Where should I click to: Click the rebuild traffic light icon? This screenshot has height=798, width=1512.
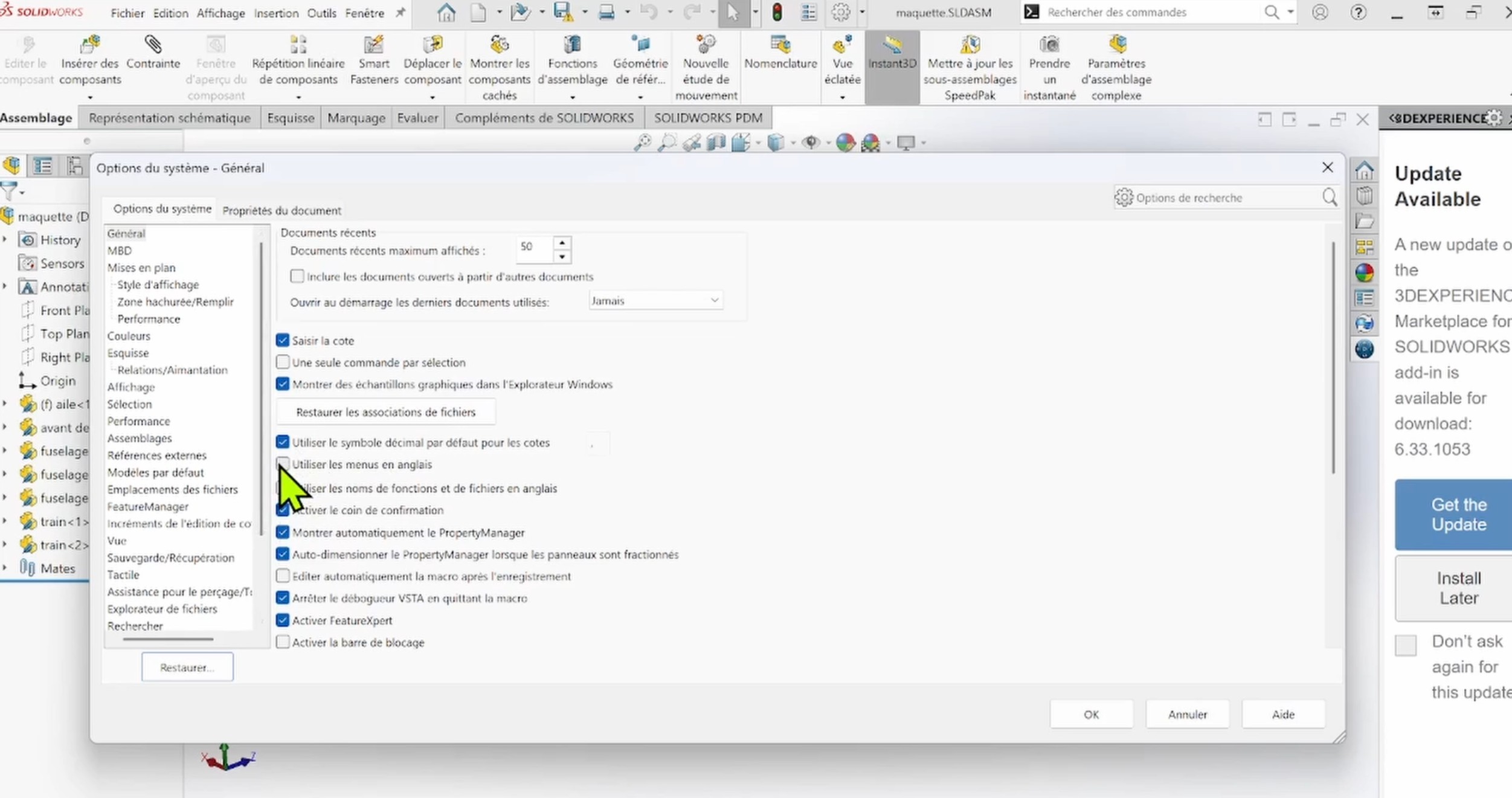[x=777, y=12]
